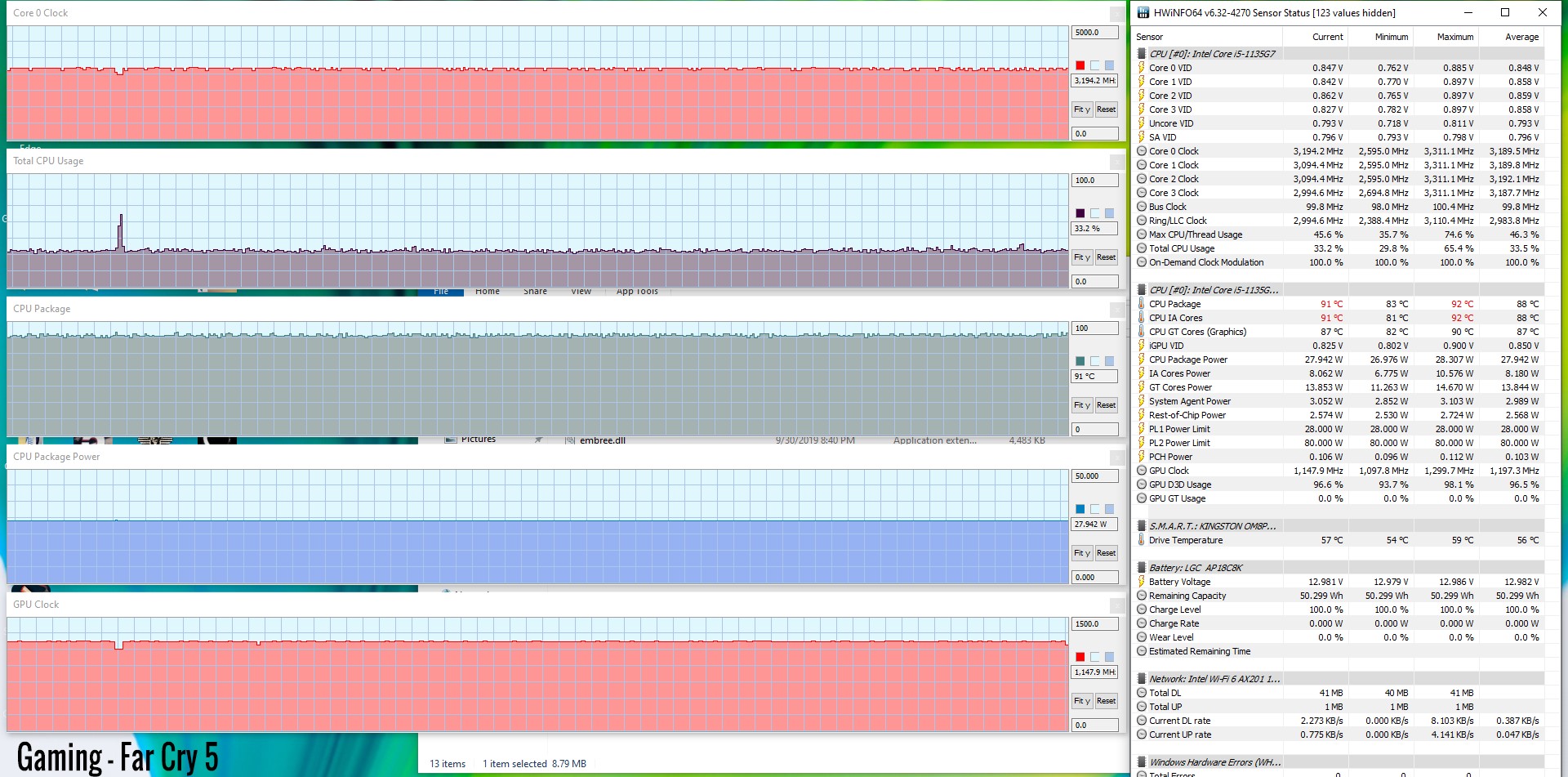Viewport: 1568px width, 777px height.
Task: Pick the red color swatch in Core 0 Clock graph
Action: pos(1080,65)
